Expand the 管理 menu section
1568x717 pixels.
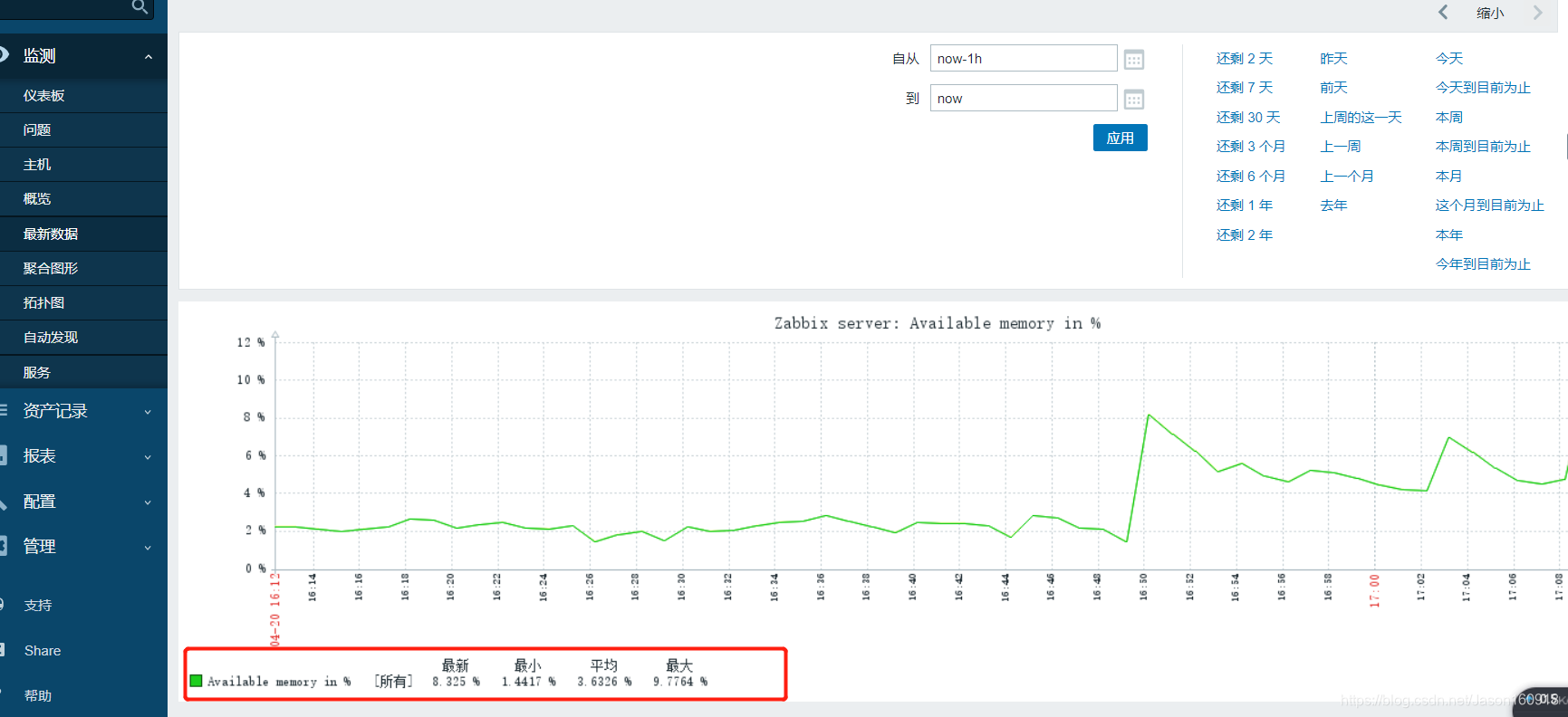(x=148, y=548)
